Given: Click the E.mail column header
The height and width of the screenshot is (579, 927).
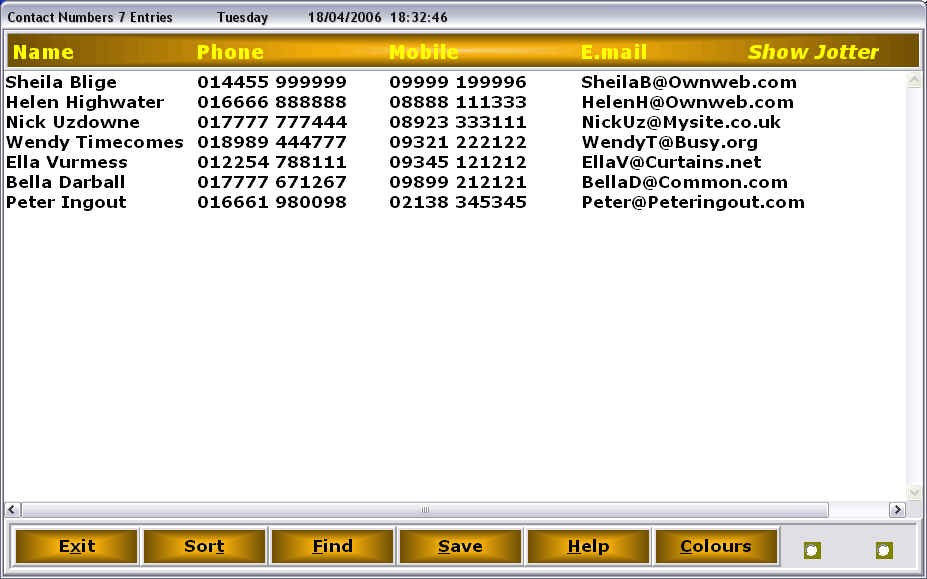Looking at the screenshot, I should 614,52.
